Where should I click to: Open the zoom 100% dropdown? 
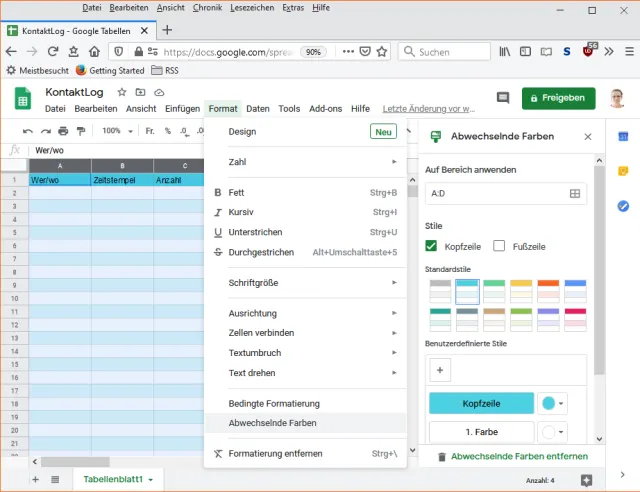[116, 131]
